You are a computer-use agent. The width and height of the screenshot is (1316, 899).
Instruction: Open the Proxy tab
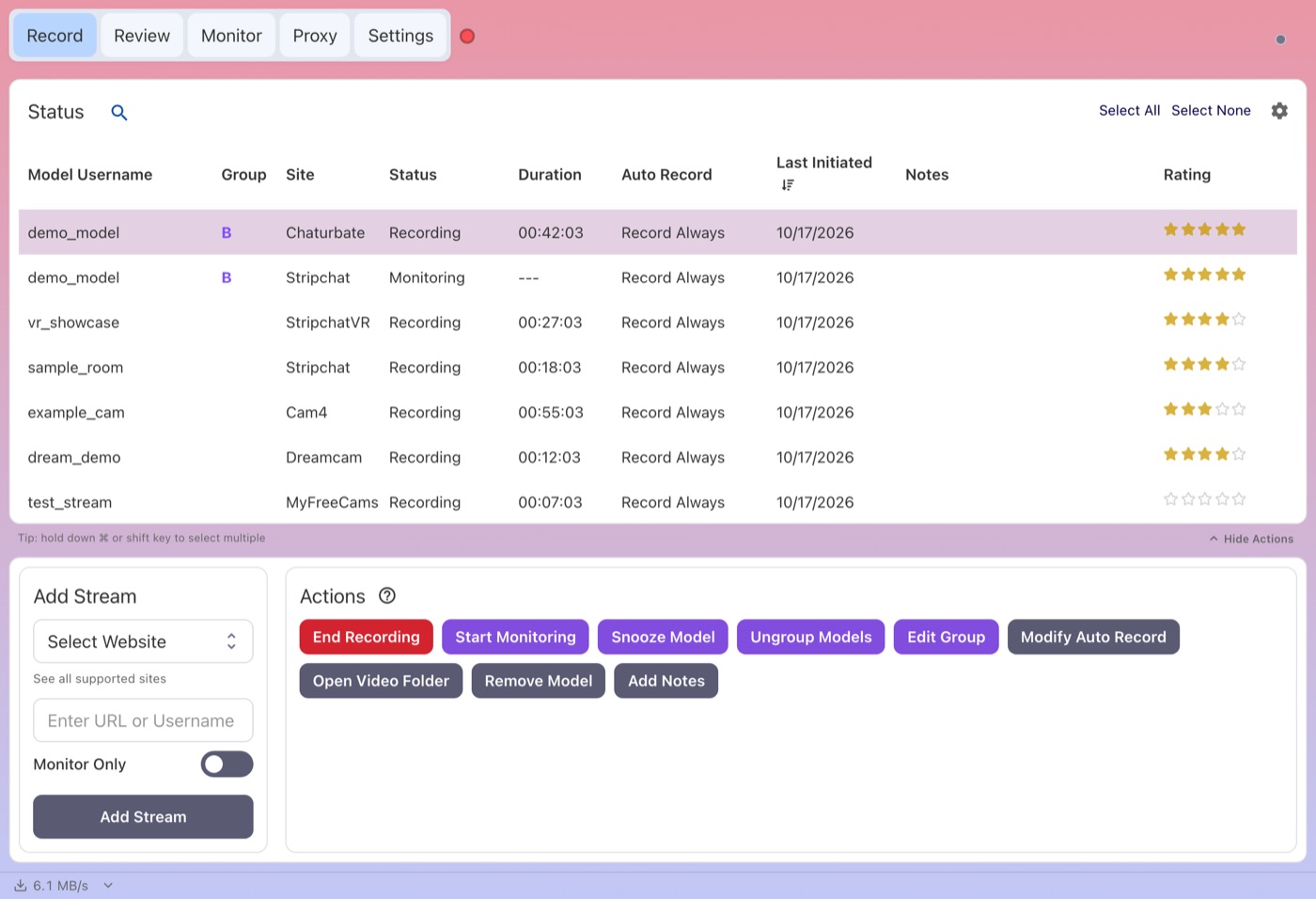pyautogui.click(x=315, y=36)
